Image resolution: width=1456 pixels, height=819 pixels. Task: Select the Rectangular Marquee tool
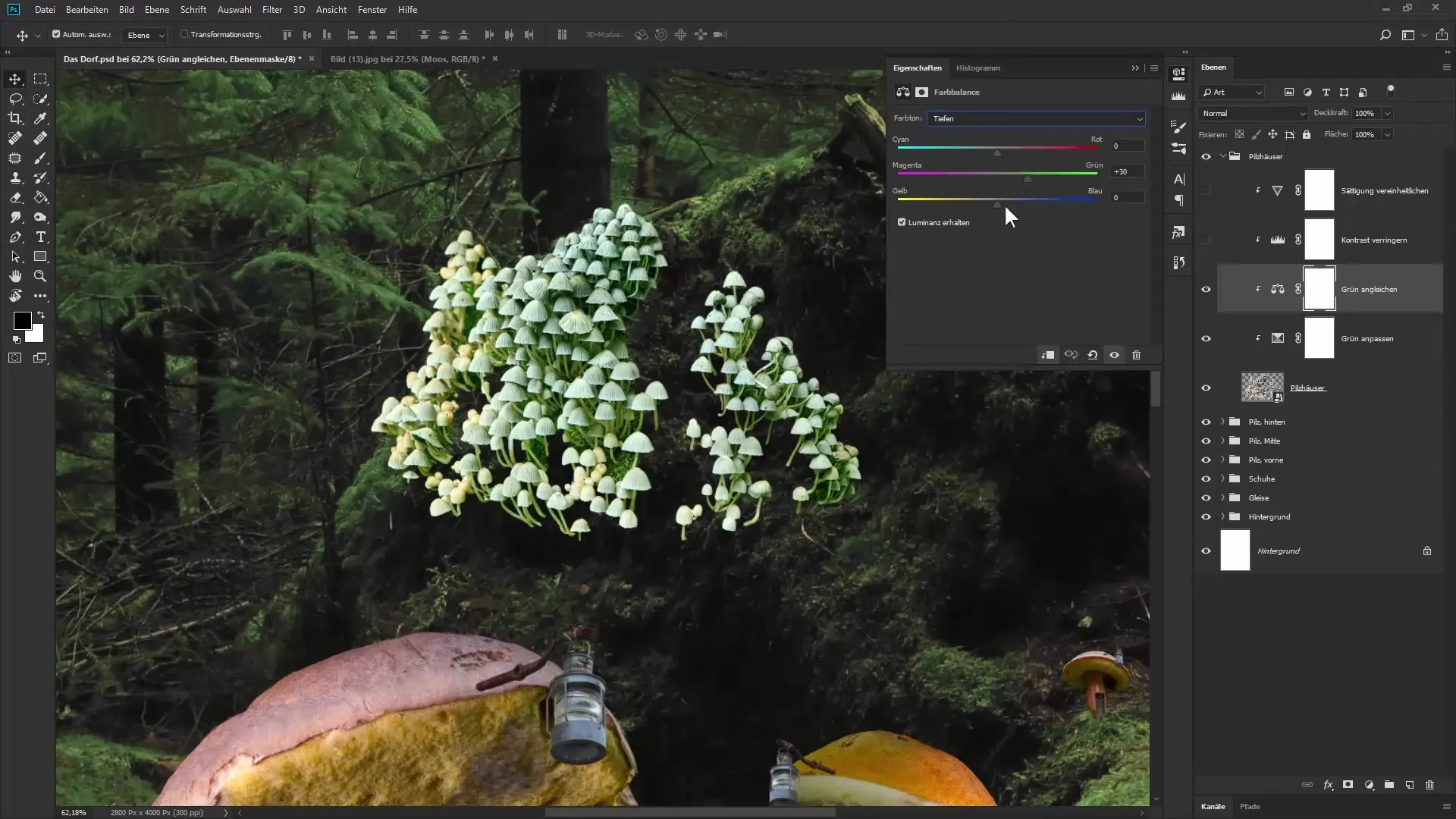point(40,79)
